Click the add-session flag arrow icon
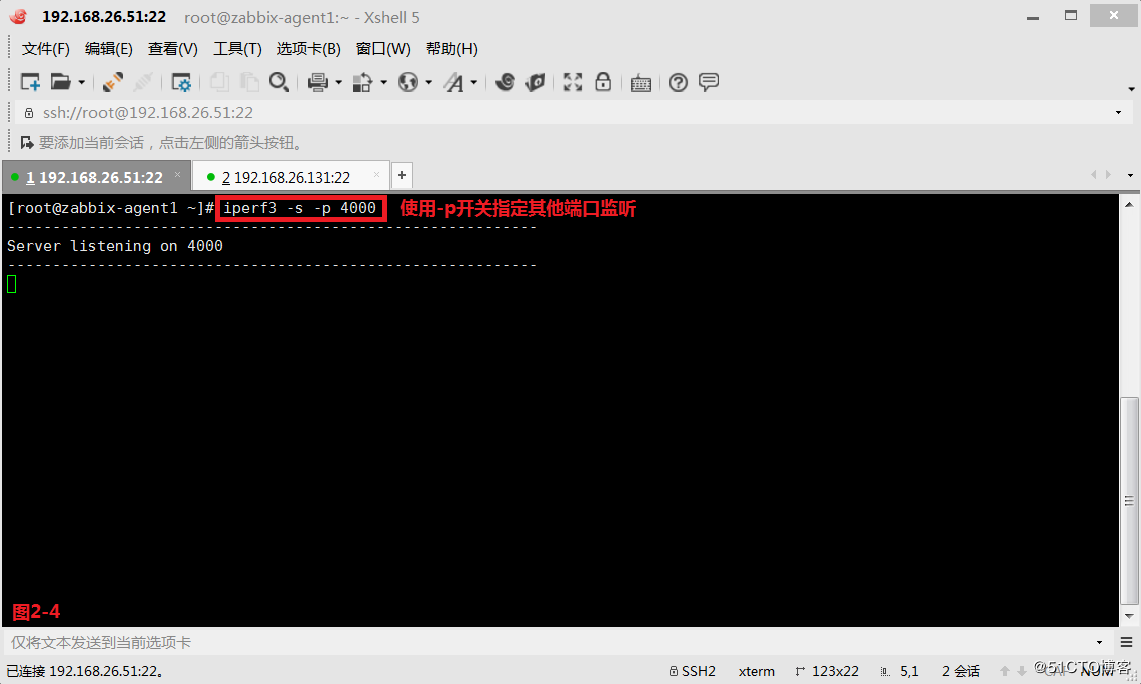Image resolution: width=1141 pixels, height=684 pixels. coord(27,143)
